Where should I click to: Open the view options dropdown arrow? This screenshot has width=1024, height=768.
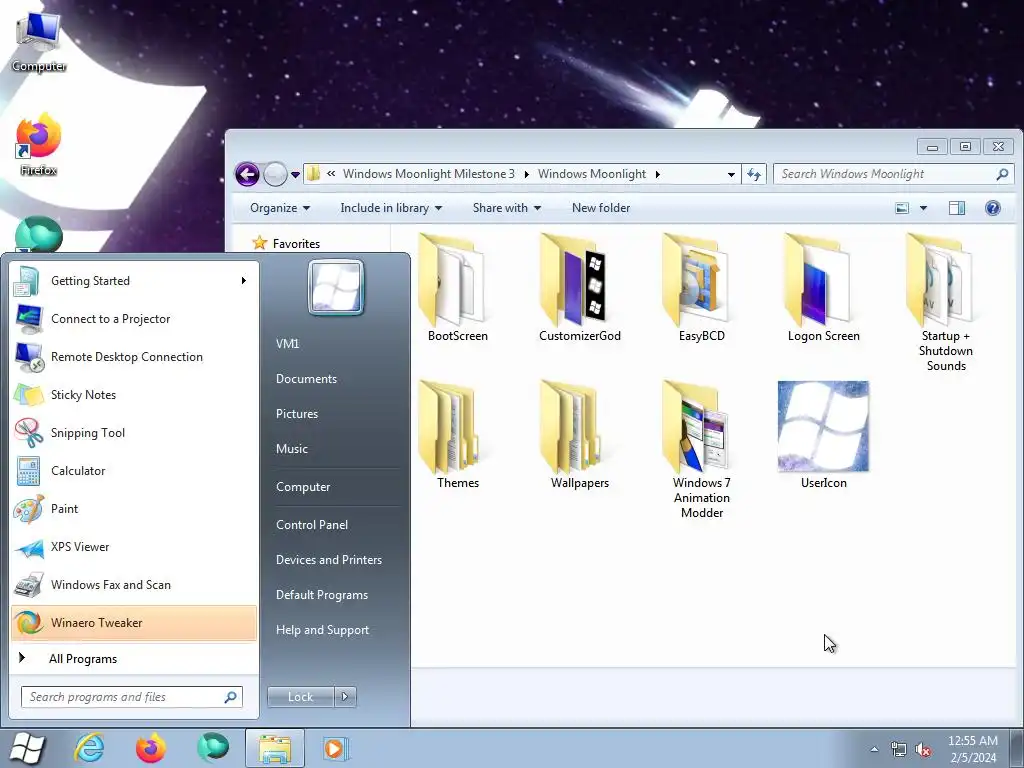[923, 208]
